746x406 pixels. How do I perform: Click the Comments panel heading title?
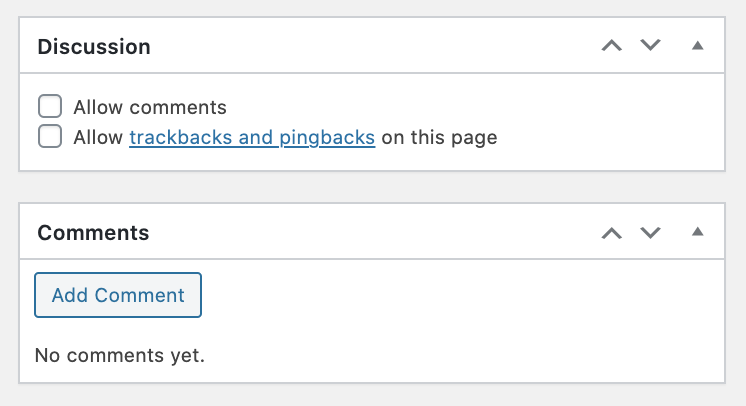(93, 234)
